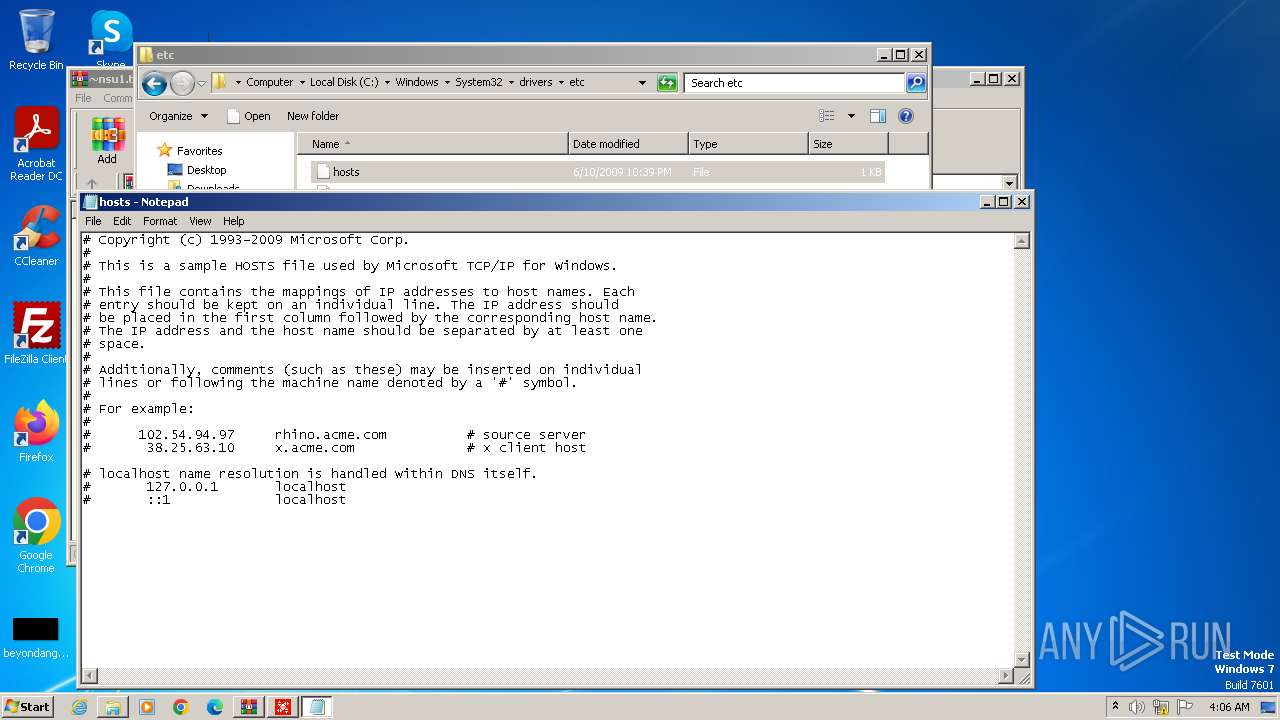The image size is (1280, 720).
Task: Open the network tray icon
Action: (1162, 707)
